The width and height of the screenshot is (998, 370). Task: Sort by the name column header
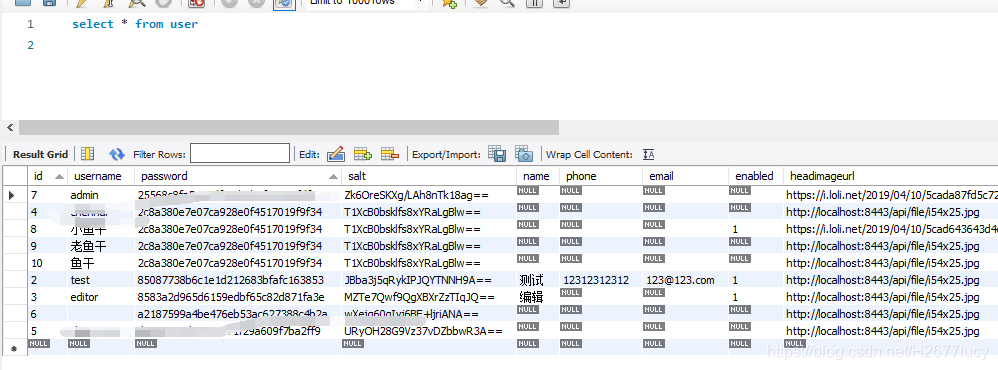[x=538, y=176]
